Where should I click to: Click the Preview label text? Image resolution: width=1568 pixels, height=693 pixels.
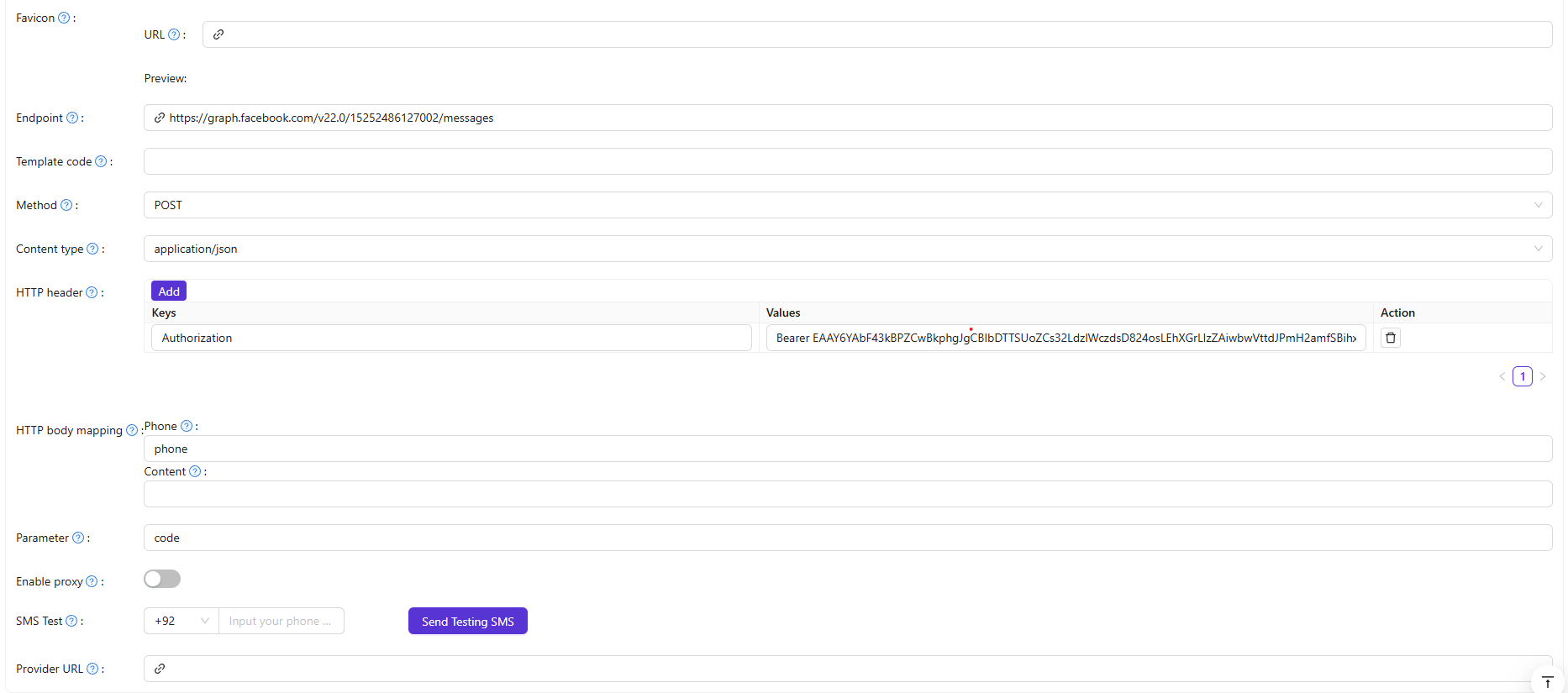(x=166, y=78)
